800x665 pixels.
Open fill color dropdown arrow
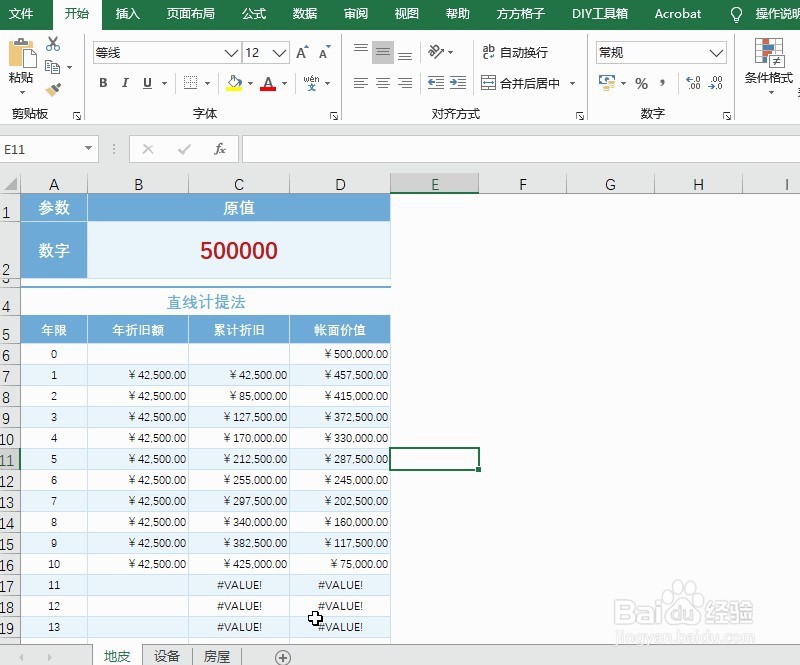point(251,83)
